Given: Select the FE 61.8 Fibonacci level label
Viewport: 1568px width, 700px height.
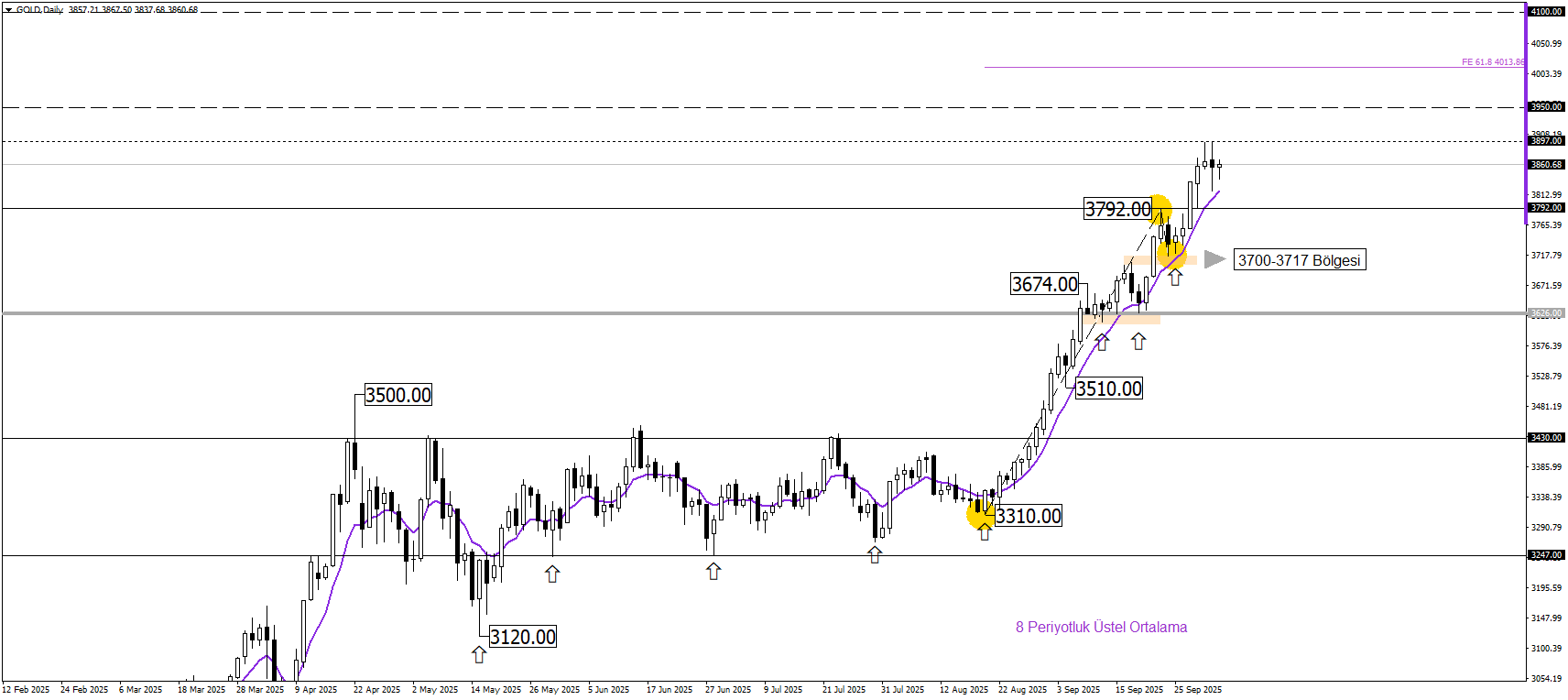Looking at the screenshot, I should click(1492, 62).
